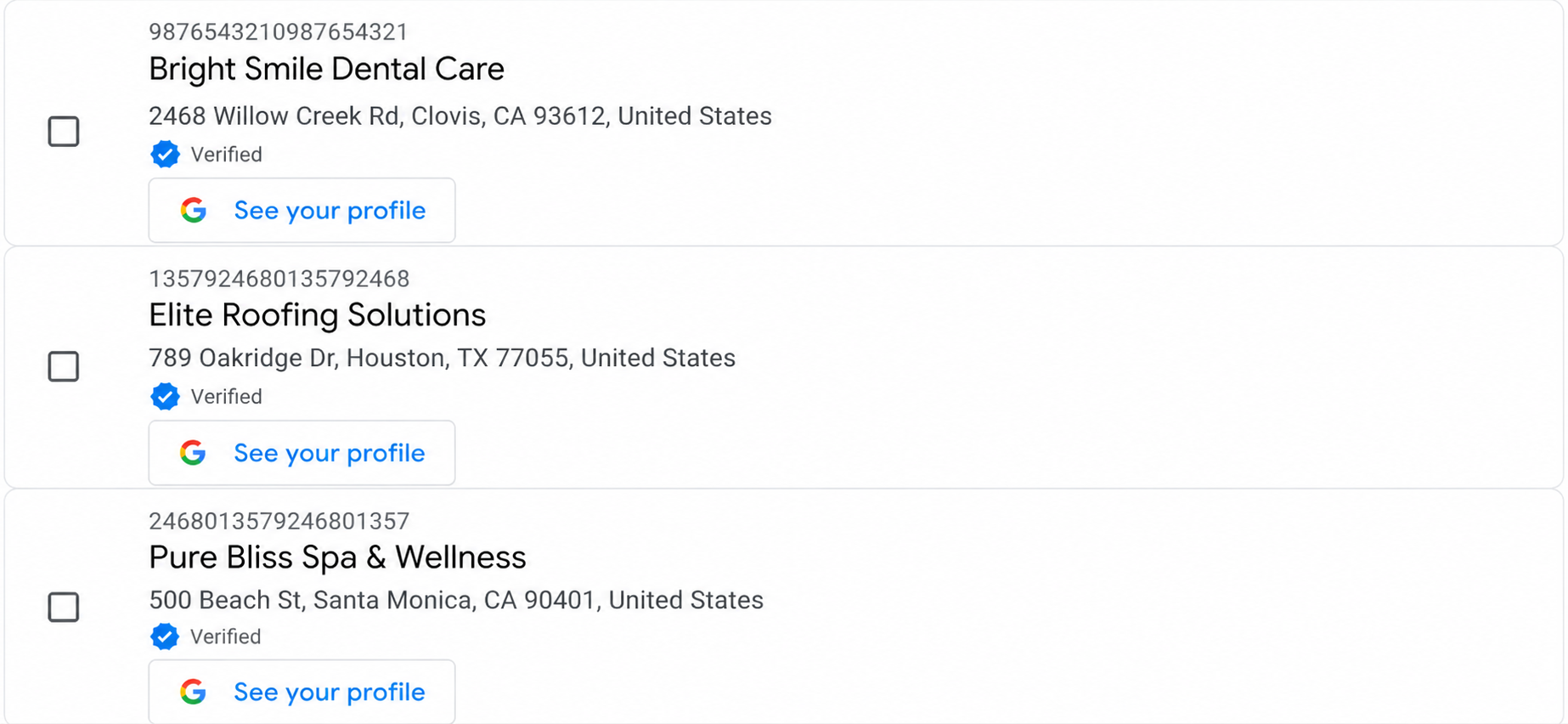The width and height of the screenshot is (1568, 724).
Task: Click the verified badge icon for Bright Smile Dental Care
Action: 165,155
